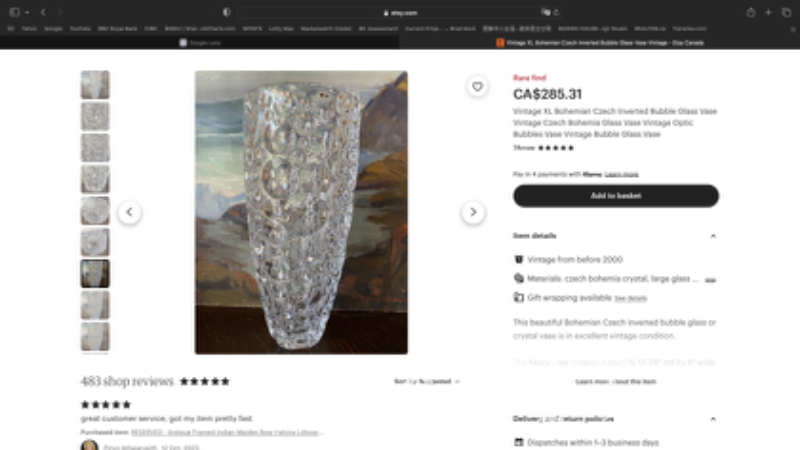Select the Etsy Canada vase listing tab

click(x=600, y=43)
